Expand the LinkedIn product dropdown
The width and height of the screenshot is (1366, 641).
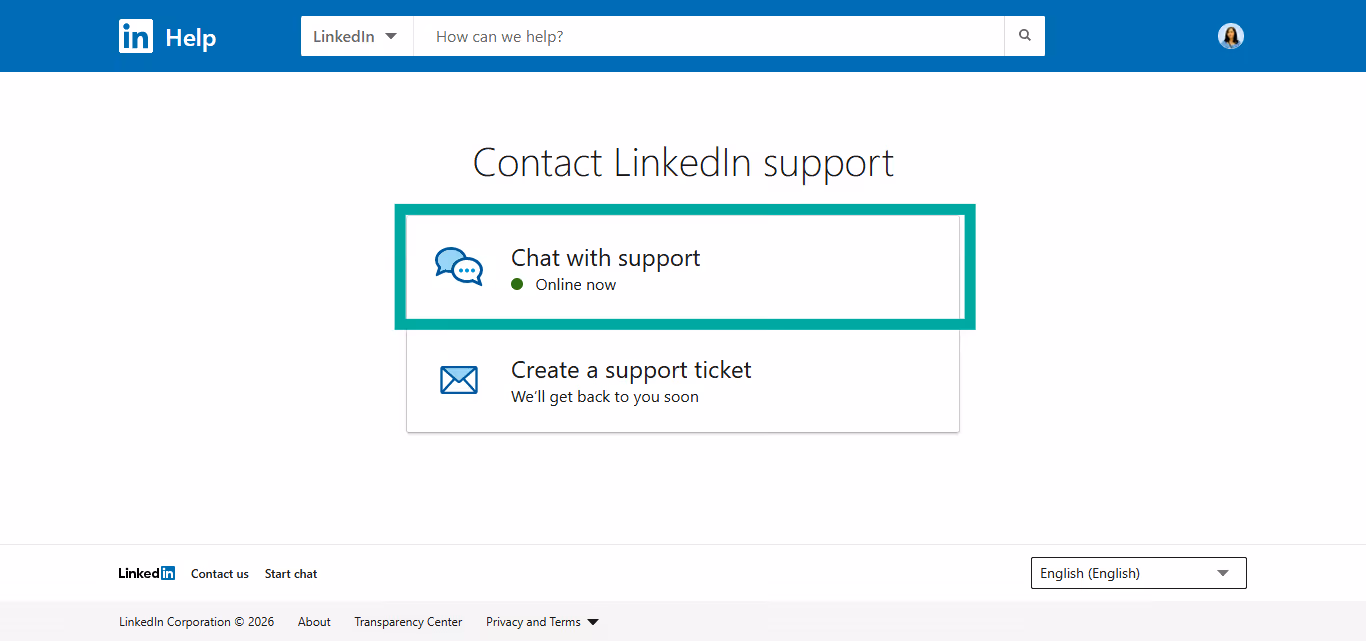[x=357, y=36]
